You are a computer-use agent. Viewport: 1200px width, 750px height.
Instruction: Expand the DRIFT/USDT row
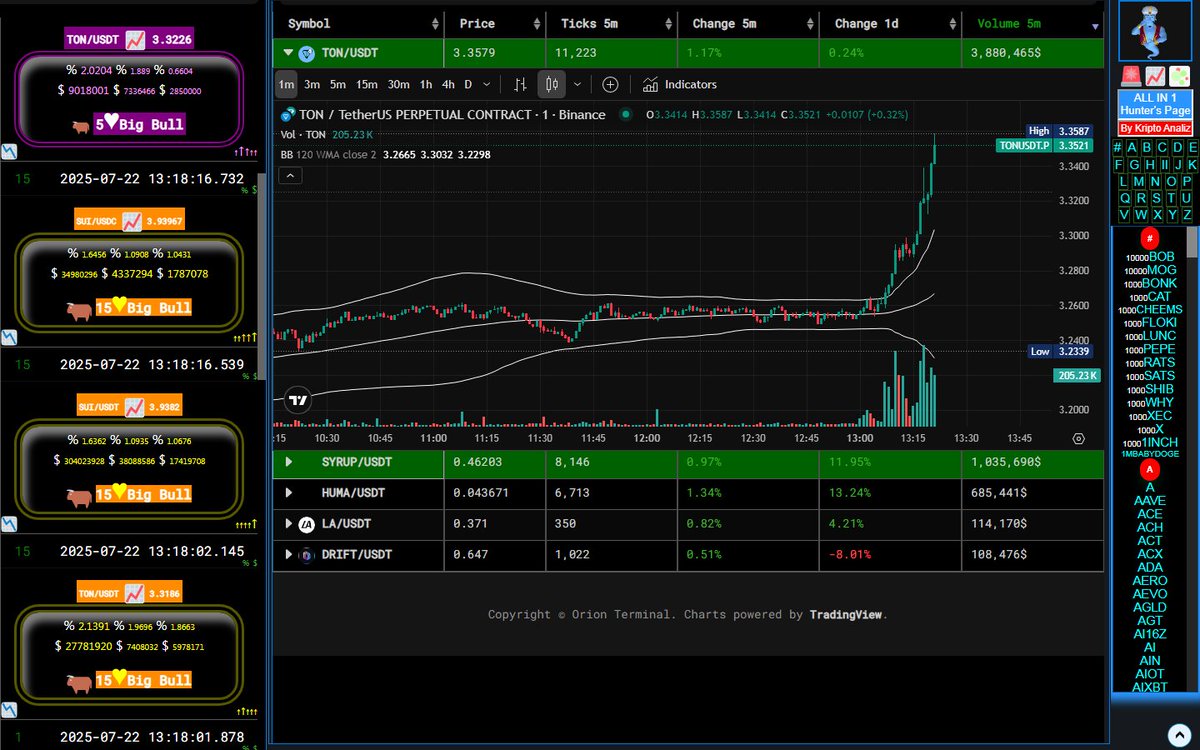point(289,554)
